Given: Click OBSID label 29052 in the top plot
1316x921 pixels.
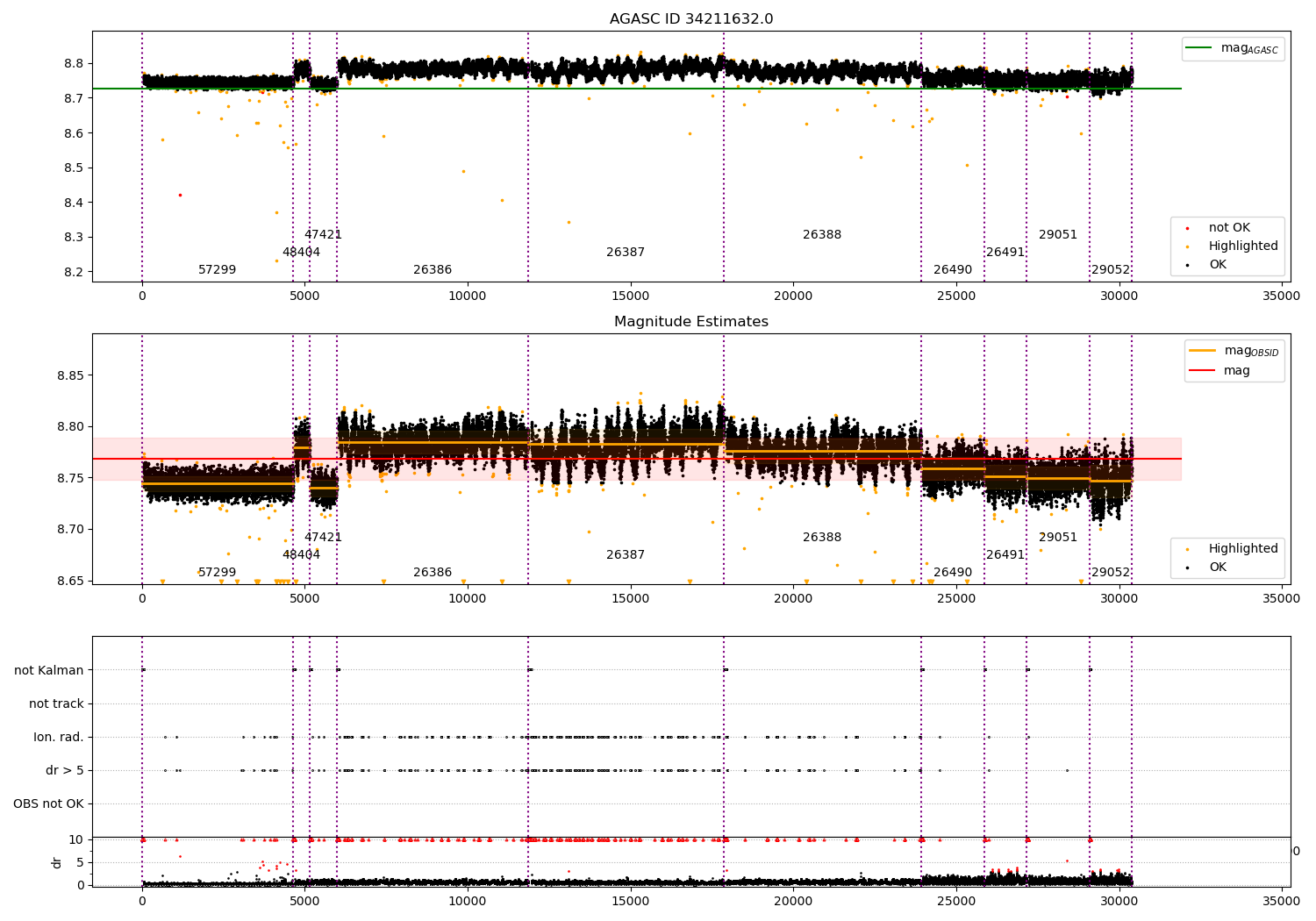Looking at the screenshot, I should (x=1111, y=270).
